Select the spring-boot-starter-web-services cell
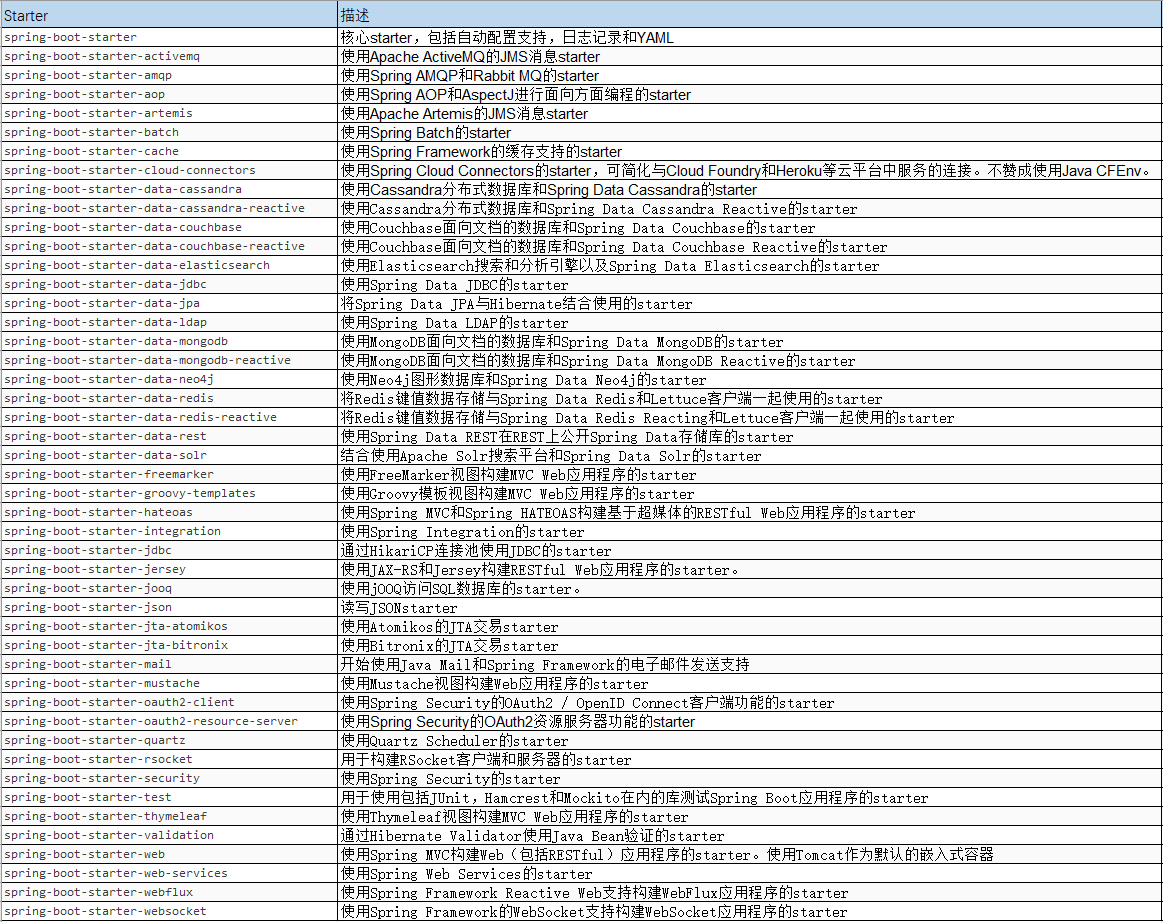This screenshot has height=922, width=1163. pyautogui.click(x=169, y=874)
